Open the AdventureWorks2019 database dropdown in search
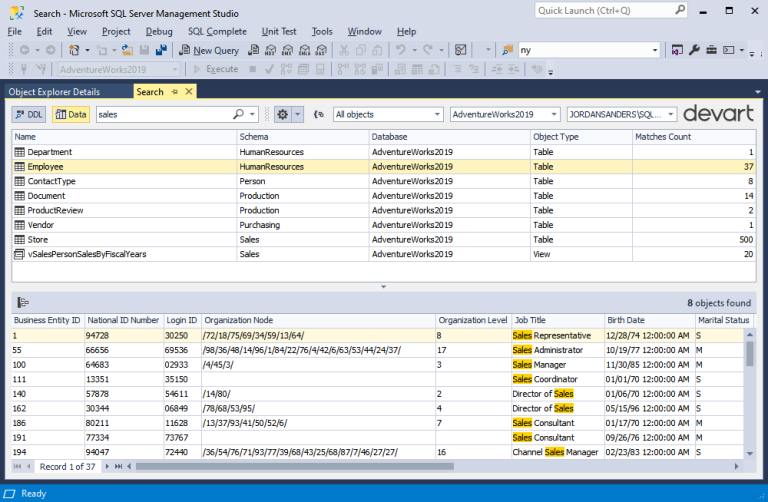Screen dimensions: 768x502 pyautogui.click(x=553, y=115)
